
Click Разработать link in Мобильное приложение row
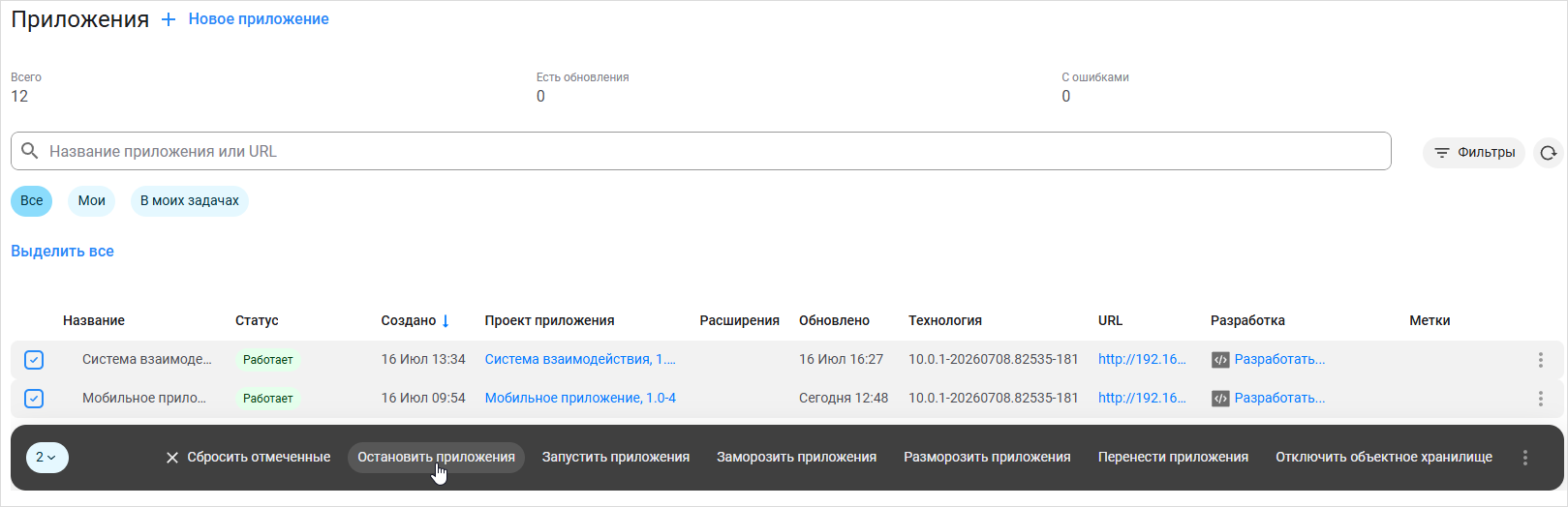pyautogui.click(x=1279, y=399)
